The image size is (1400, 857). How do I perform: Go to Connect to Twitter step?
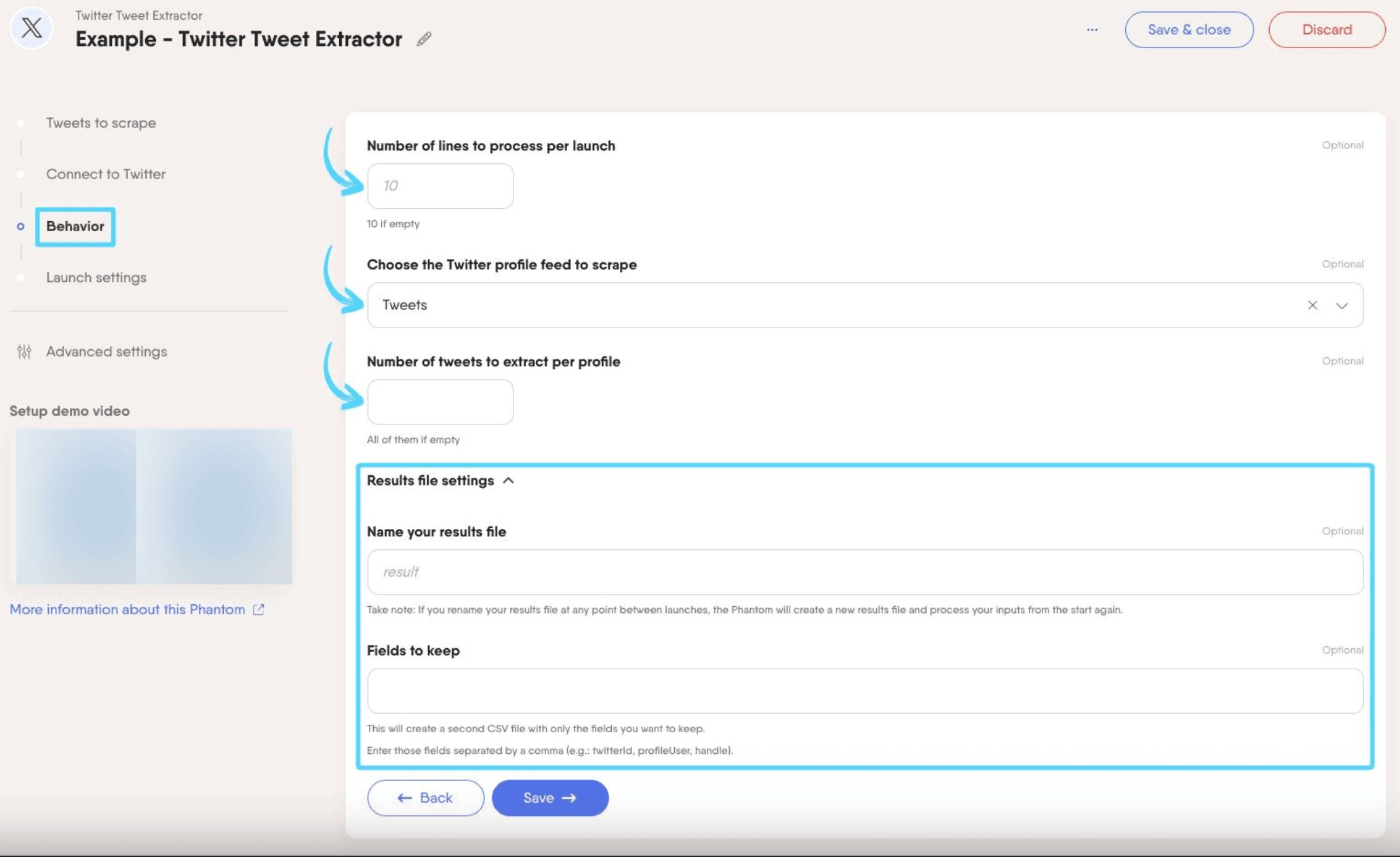point(106,174)
